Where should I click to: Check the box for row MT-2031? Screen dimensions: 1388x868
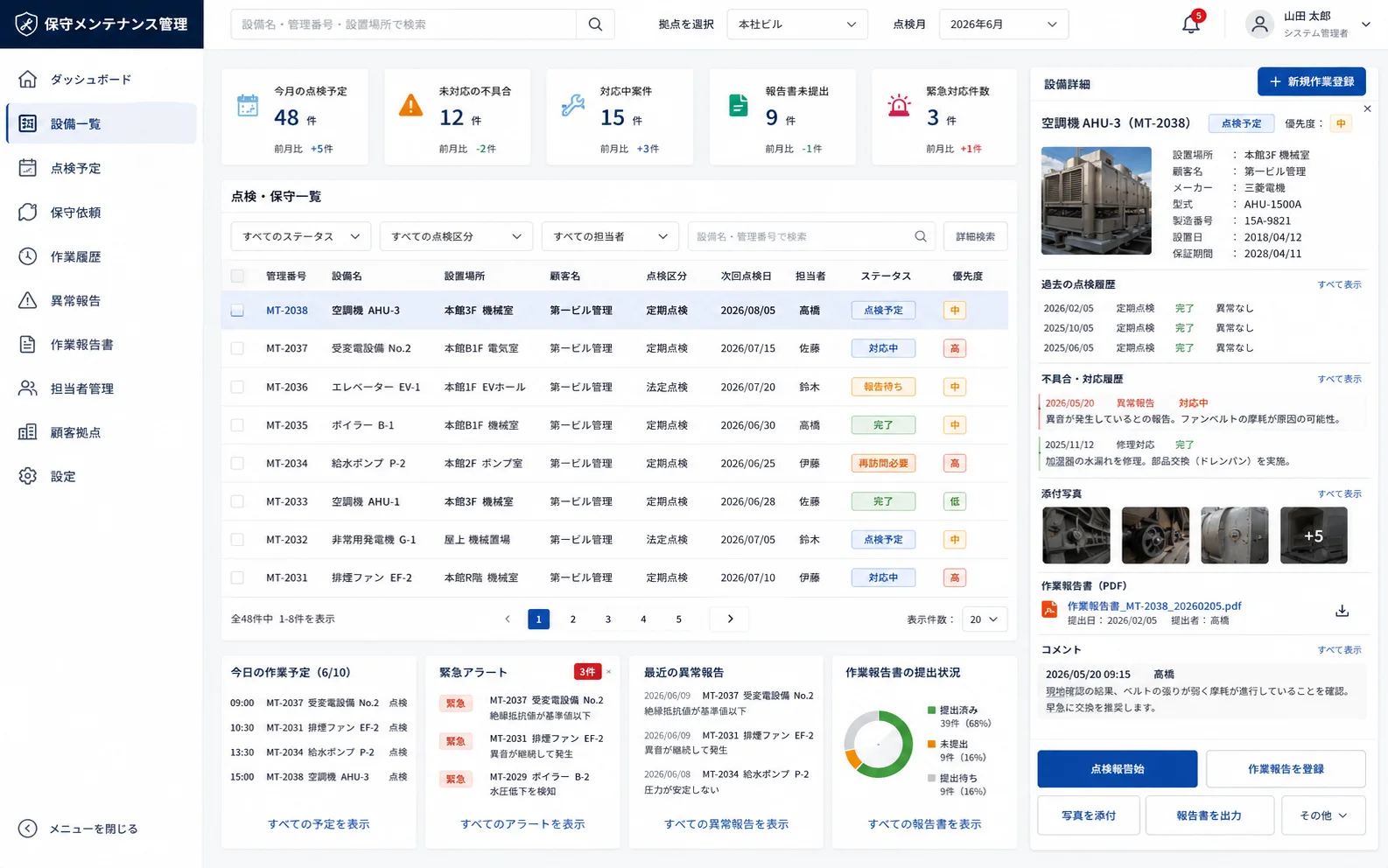coord(237,577)
